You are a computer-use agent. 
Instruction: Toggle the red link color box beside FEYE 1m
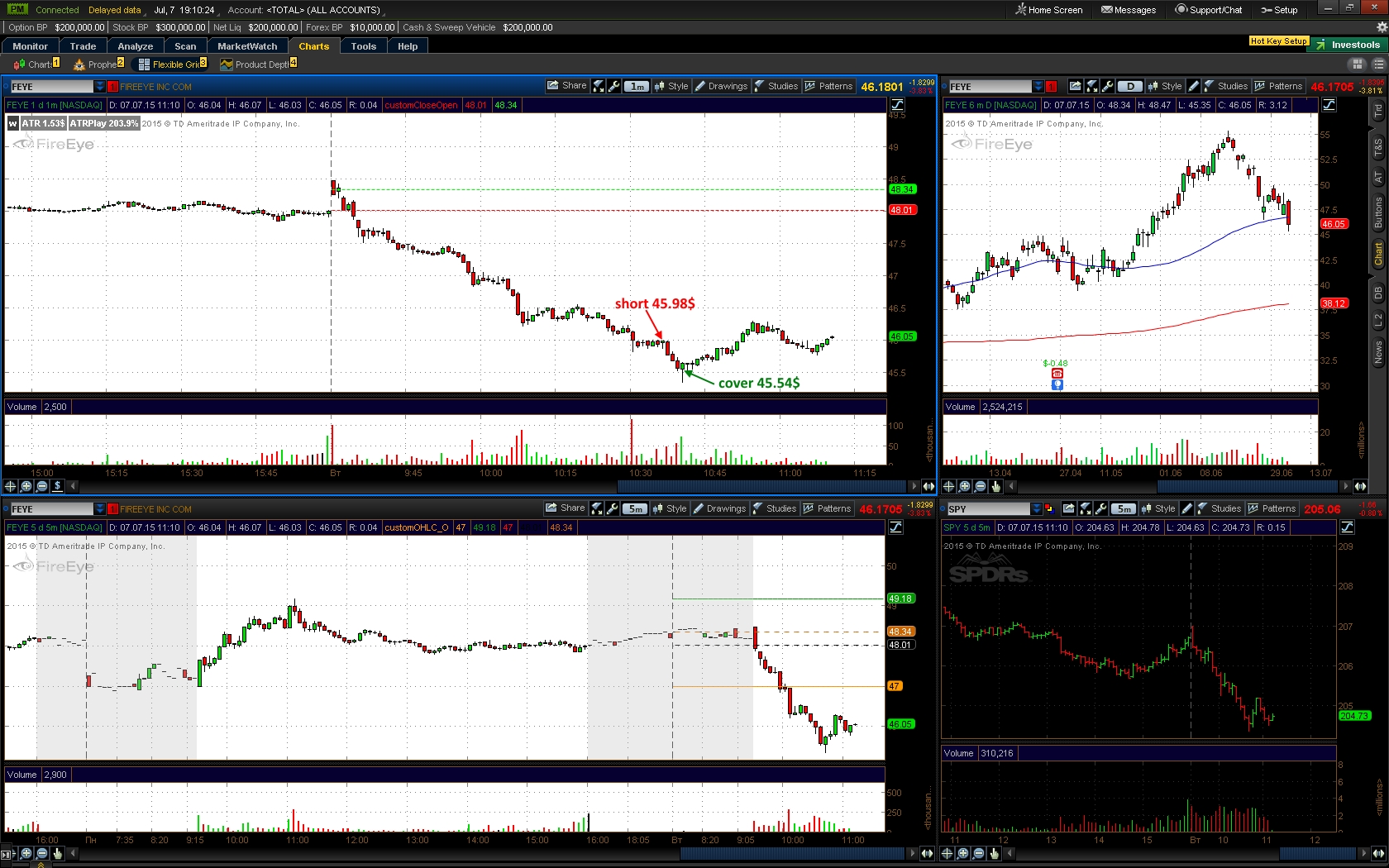click(x=113, y=87)
